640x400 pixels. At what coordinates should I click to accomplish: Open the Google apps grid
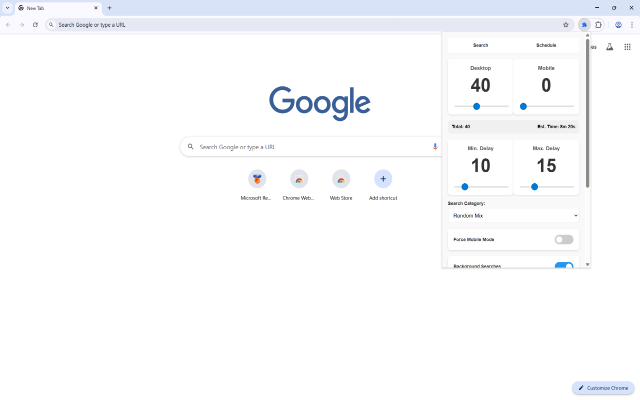627,47
